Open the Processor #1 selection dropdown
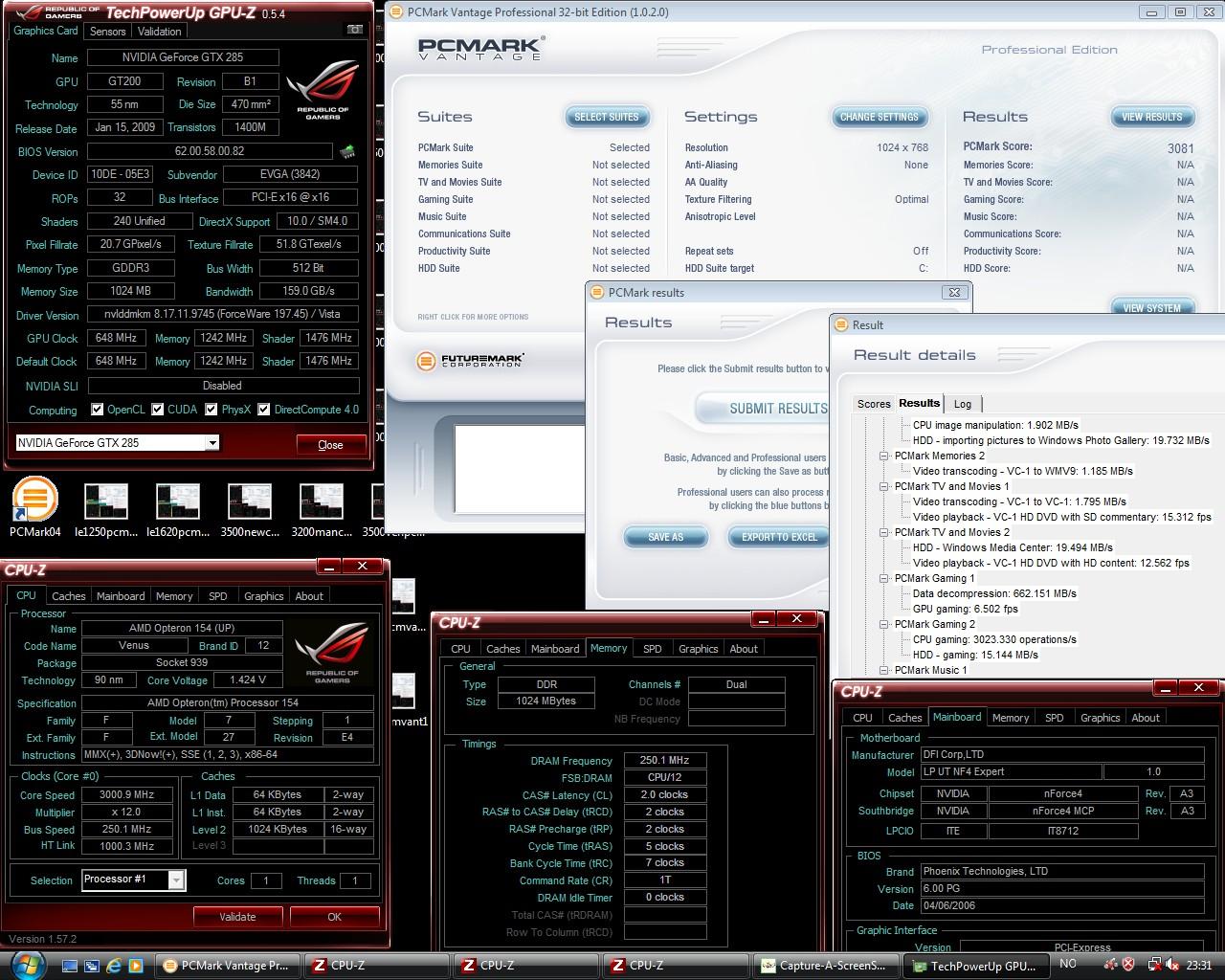 point(176,880)
